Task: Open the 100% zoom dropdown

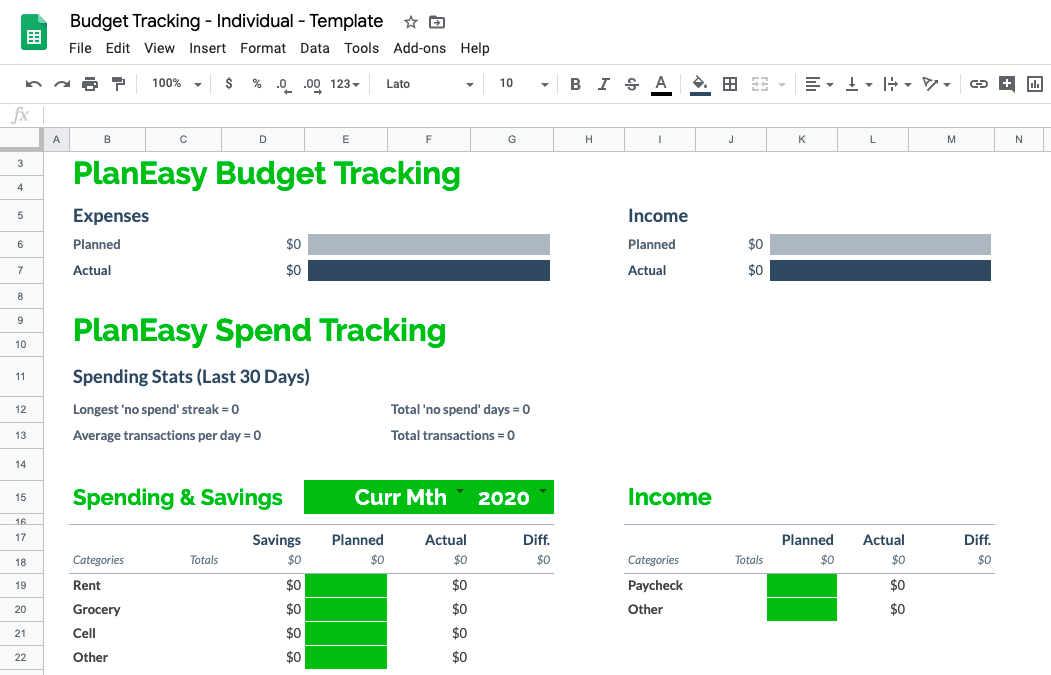Action: point(176,84)
